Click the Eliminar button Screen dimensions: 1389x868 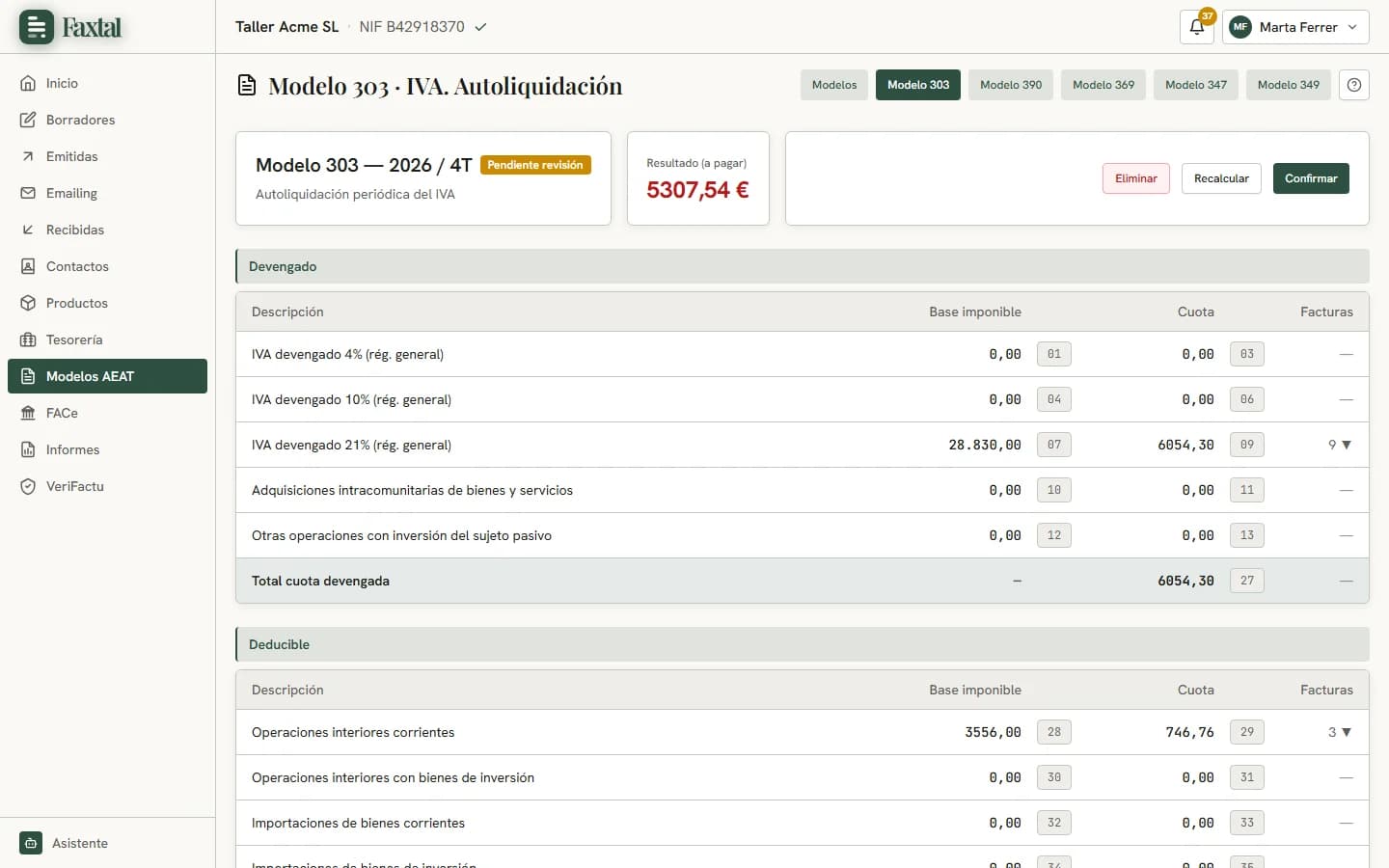1136,178
